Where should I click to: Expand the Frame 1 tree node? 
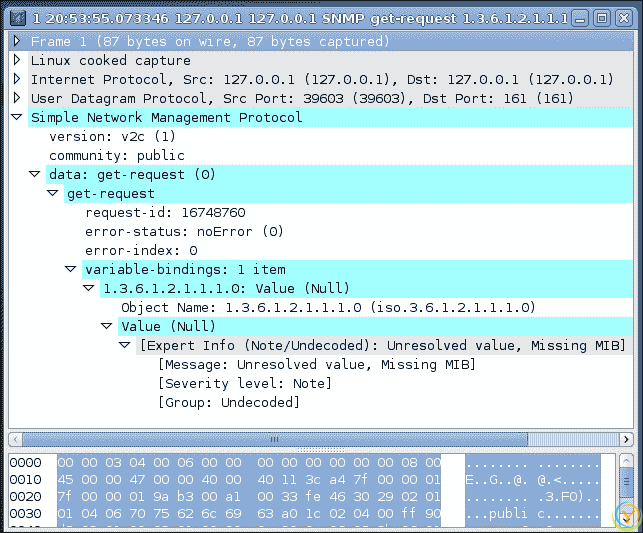pos(17,42)
